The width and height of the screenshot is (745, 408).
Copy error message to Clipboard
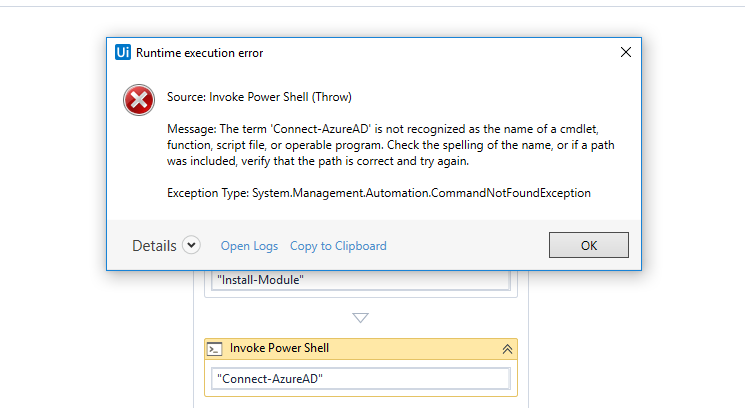click(x=338, y=246)
